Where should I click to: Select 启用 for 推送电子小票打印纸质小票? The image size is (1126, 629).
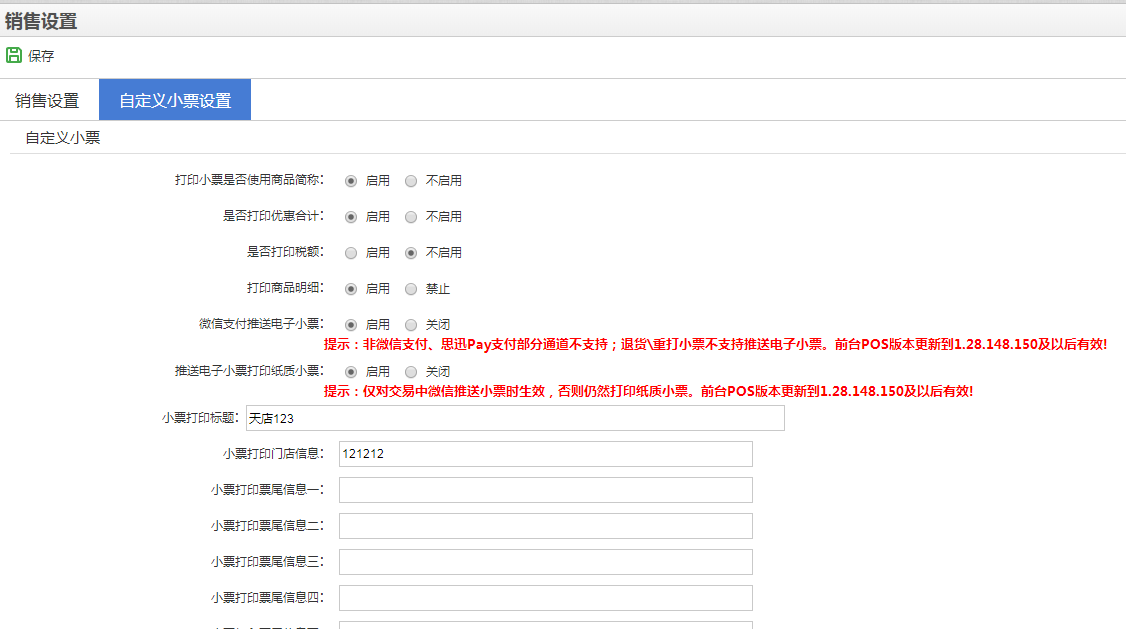350,372
